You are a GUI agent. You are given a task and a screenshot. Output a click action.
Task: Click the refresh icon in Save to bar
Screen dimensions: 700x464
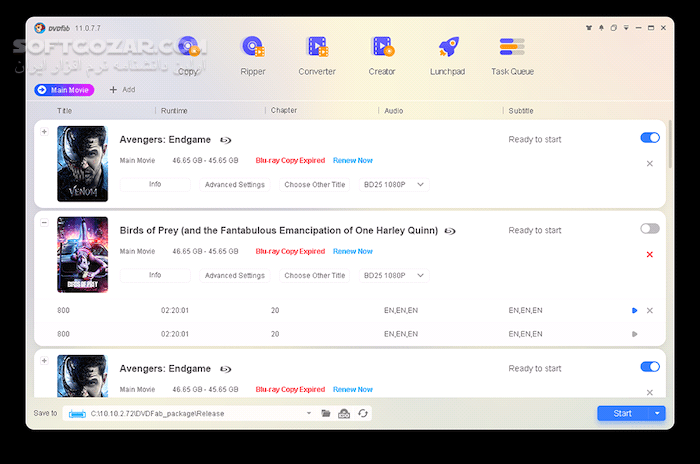362,413
